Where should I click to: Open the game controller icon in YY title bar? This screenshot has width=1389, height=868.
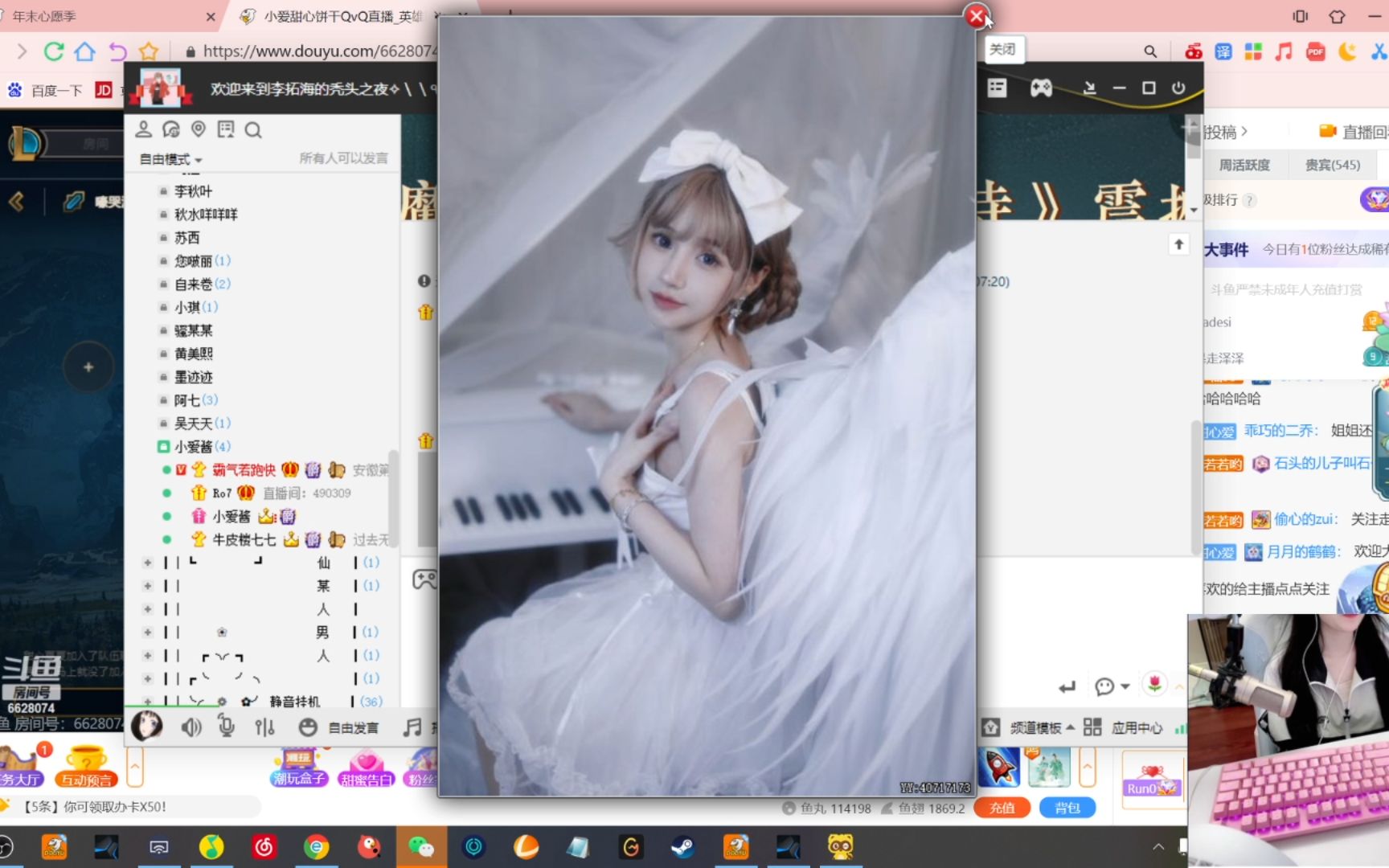(1041, 88)
